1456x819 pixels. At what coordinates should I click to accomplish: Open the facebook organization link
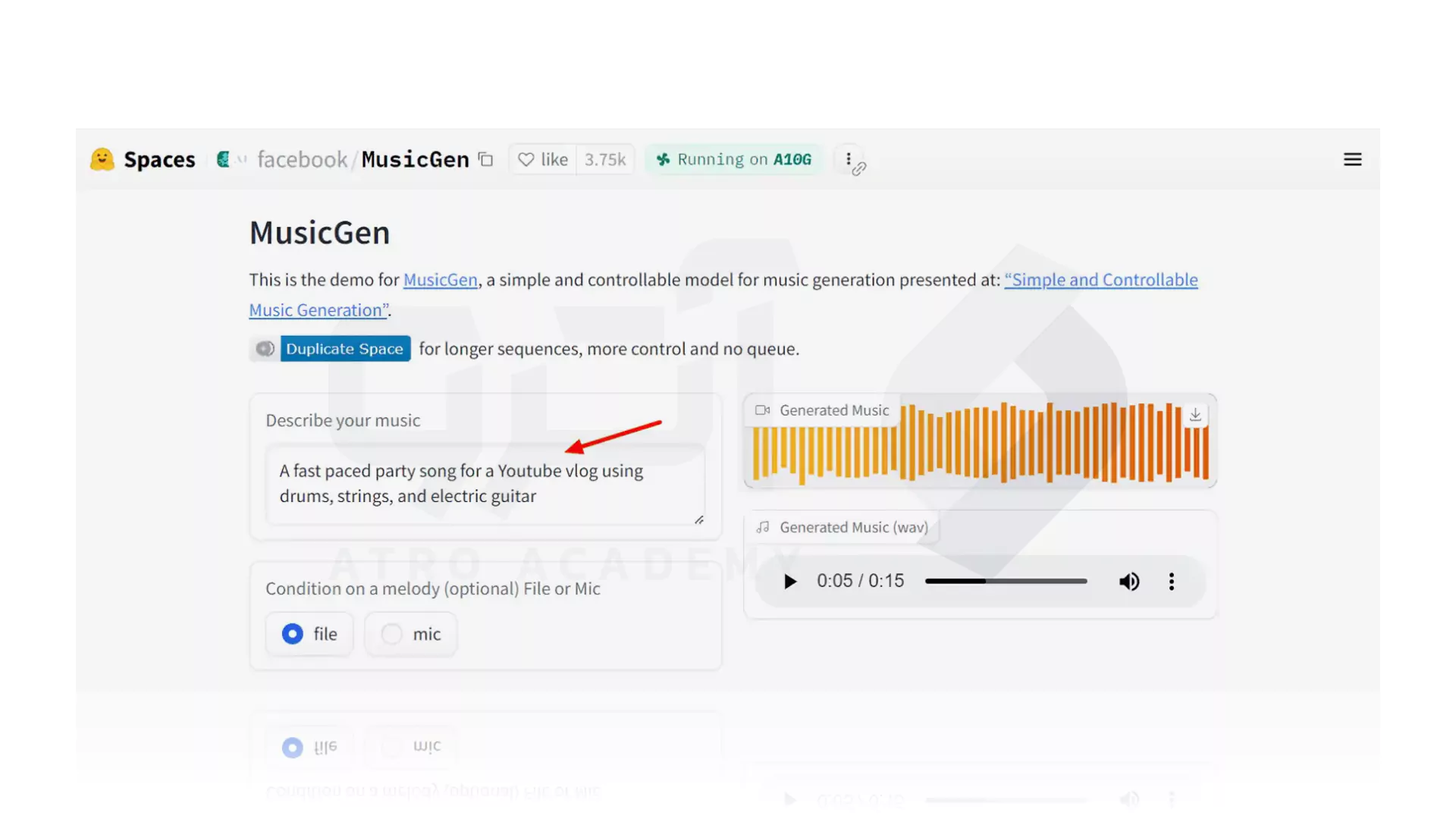pyautogui.click(x=302, y=159)
